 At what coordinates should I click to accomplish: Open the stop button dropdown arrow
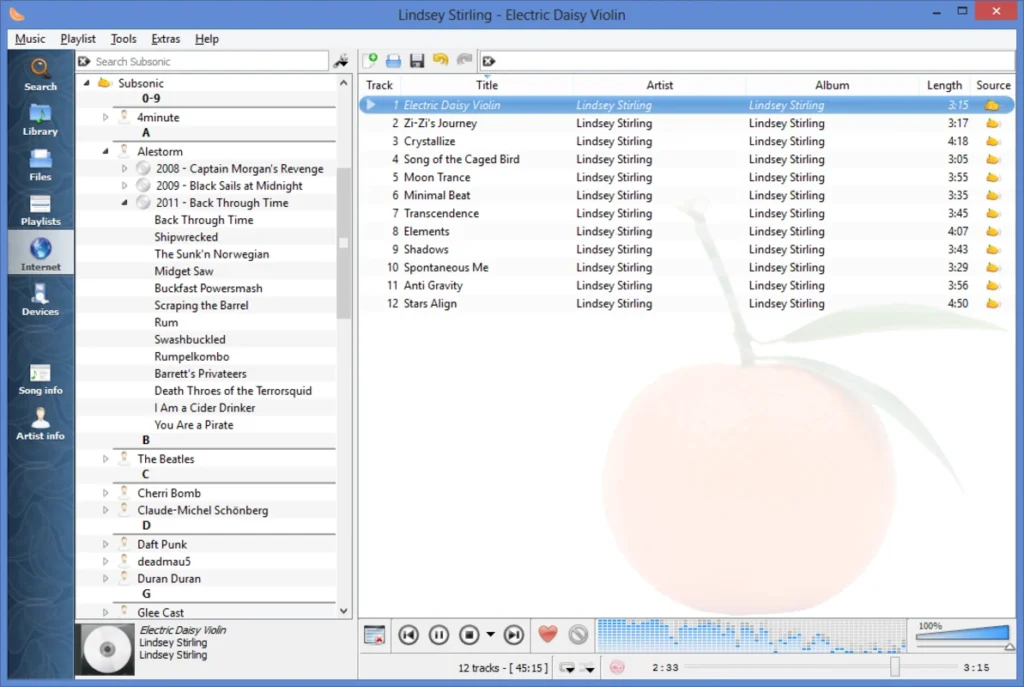(490, 634)
